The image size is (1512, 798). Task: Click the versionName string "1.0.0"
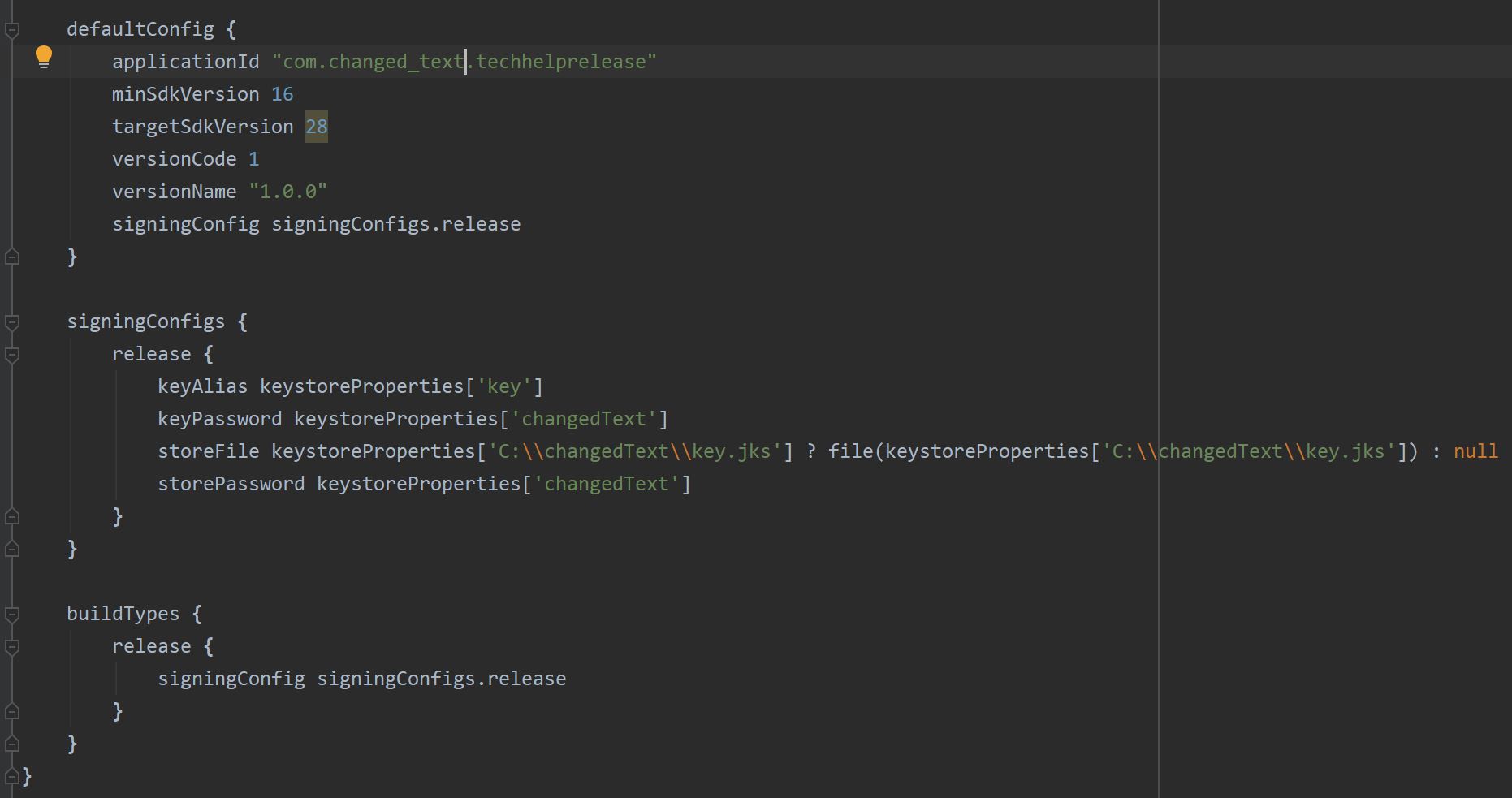point(287,191)
